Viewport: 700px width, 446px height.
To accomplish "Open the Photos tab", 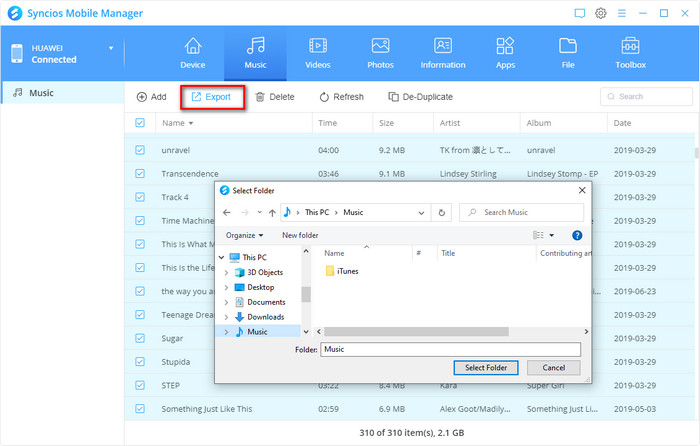I will [x=380, y=53].
